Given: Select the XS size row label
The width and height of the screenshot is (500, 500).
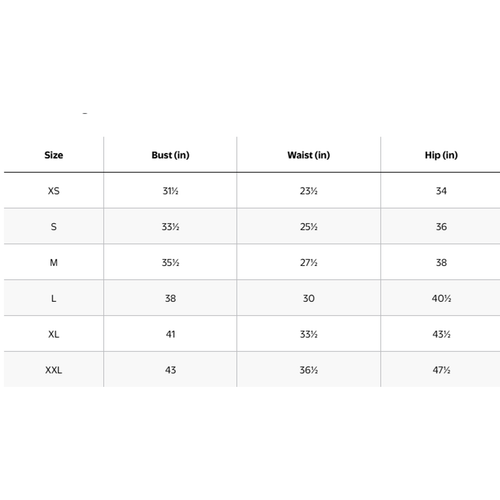Looking at the screenshot, I should [x=54, y=191].
